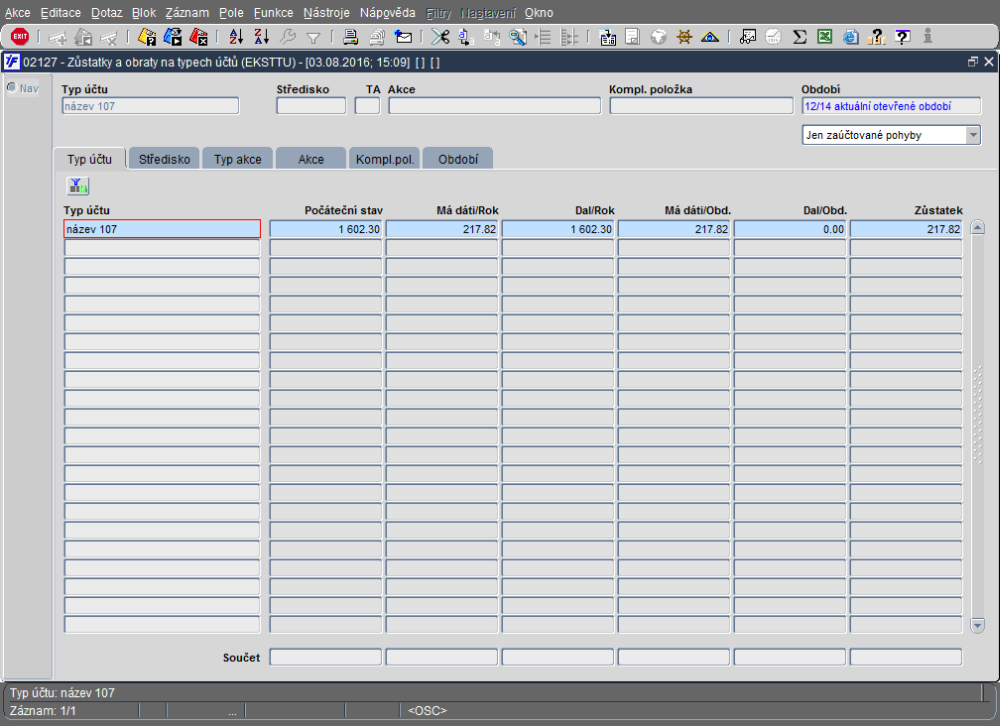The width and height of the screenshot is (1000, 726).
Task: Click the red EXIT icon
Action: point(20,36)
